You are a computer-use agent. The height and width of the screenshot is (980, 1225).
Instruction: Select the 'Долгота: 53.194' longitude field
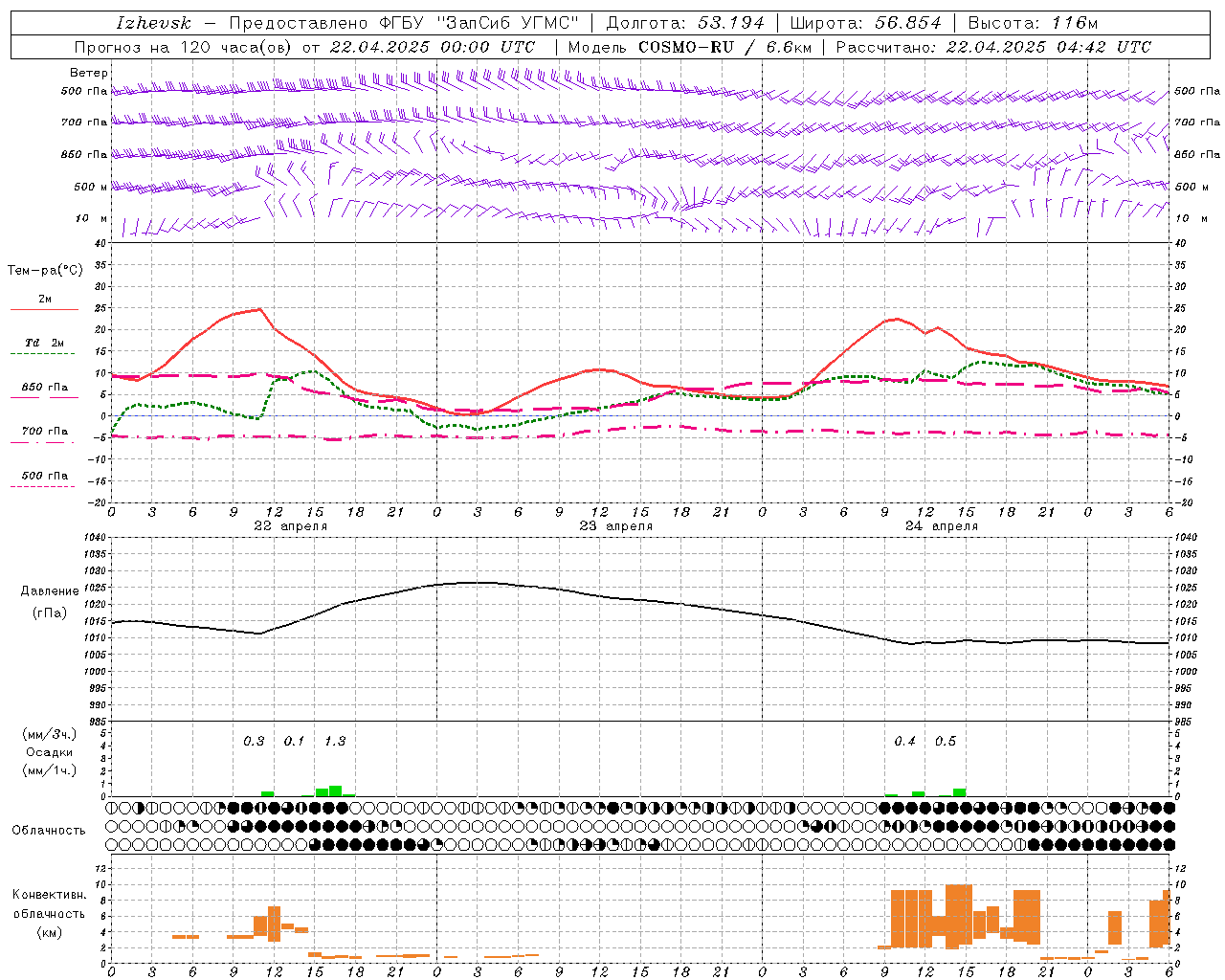click(x=685, y=23)
